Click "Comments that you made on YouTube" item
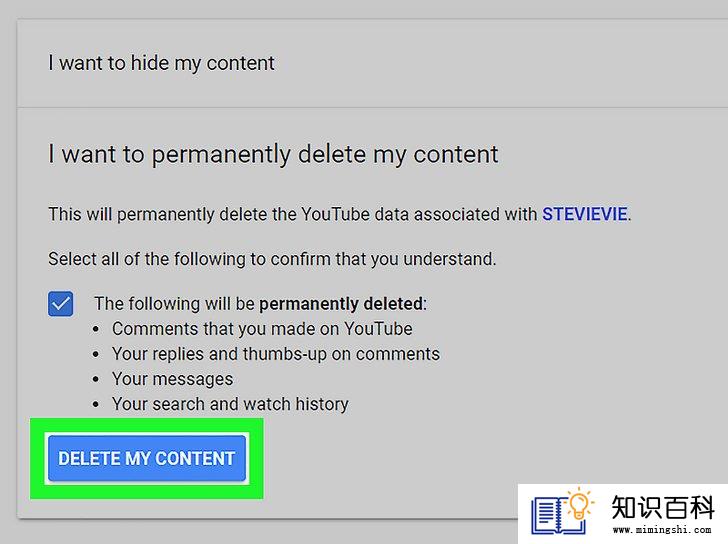This screenshot has height=544, width=728. pyautogui.click(x=262, y=329)
